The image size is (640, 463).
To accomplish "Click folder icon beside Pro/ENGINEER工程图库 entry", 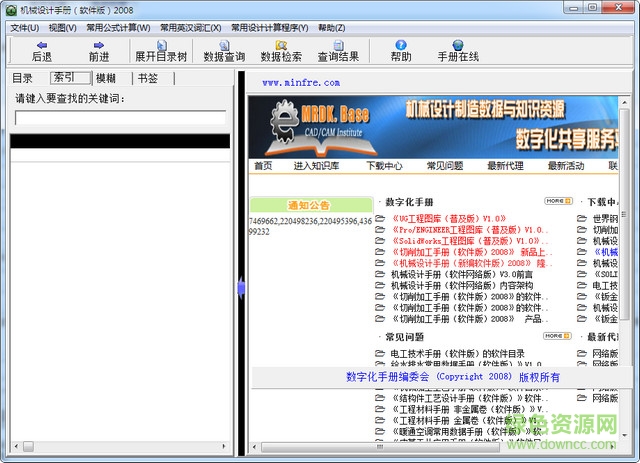I will (x=380, y=229).
